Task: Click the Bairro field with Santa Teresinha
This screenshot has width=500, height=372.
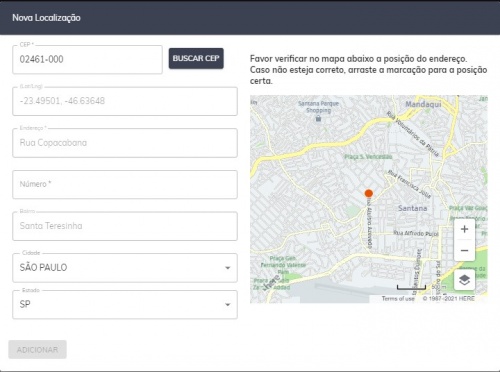Action: [125, 226]
